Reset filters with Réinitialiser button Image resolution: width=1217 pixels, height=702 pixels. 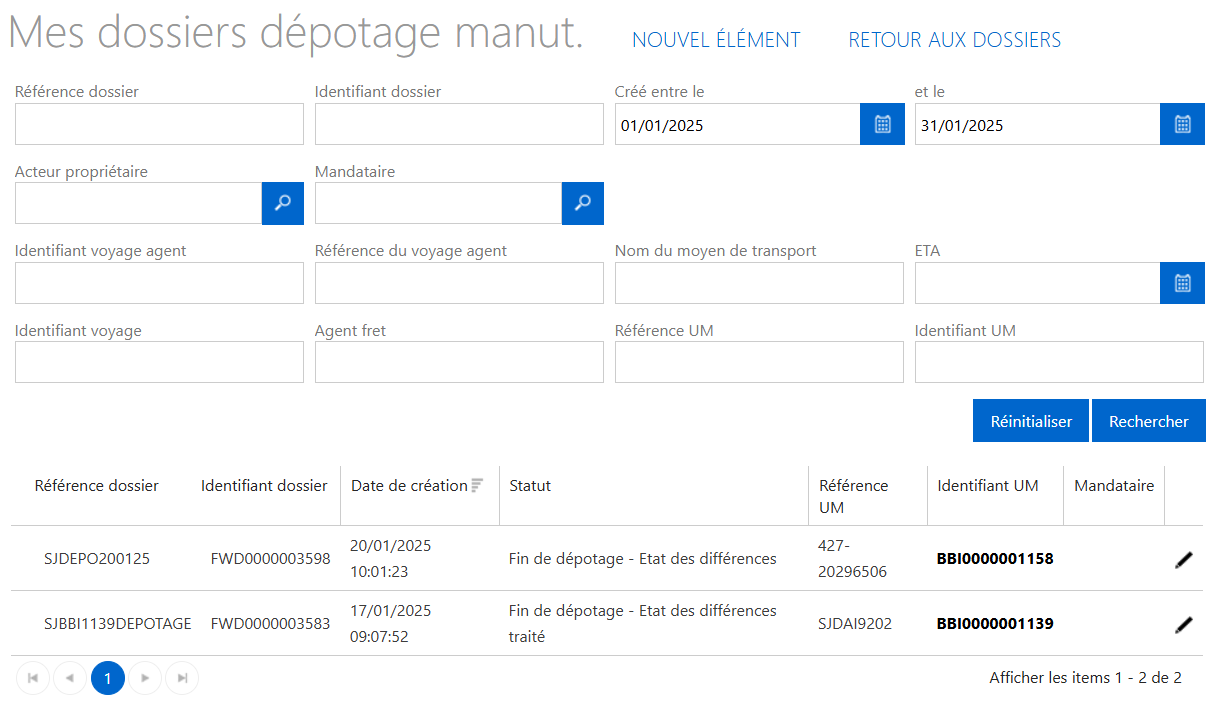click(1031, 421)
